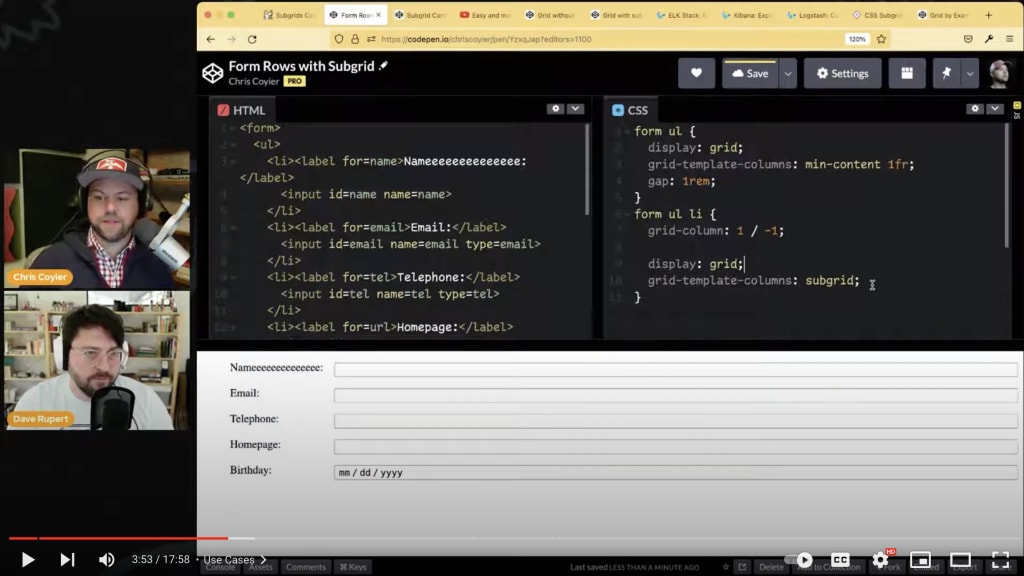Collapse the form tag fold arrow
This screenshot has height=576, width=1024.
pos(232,128)
